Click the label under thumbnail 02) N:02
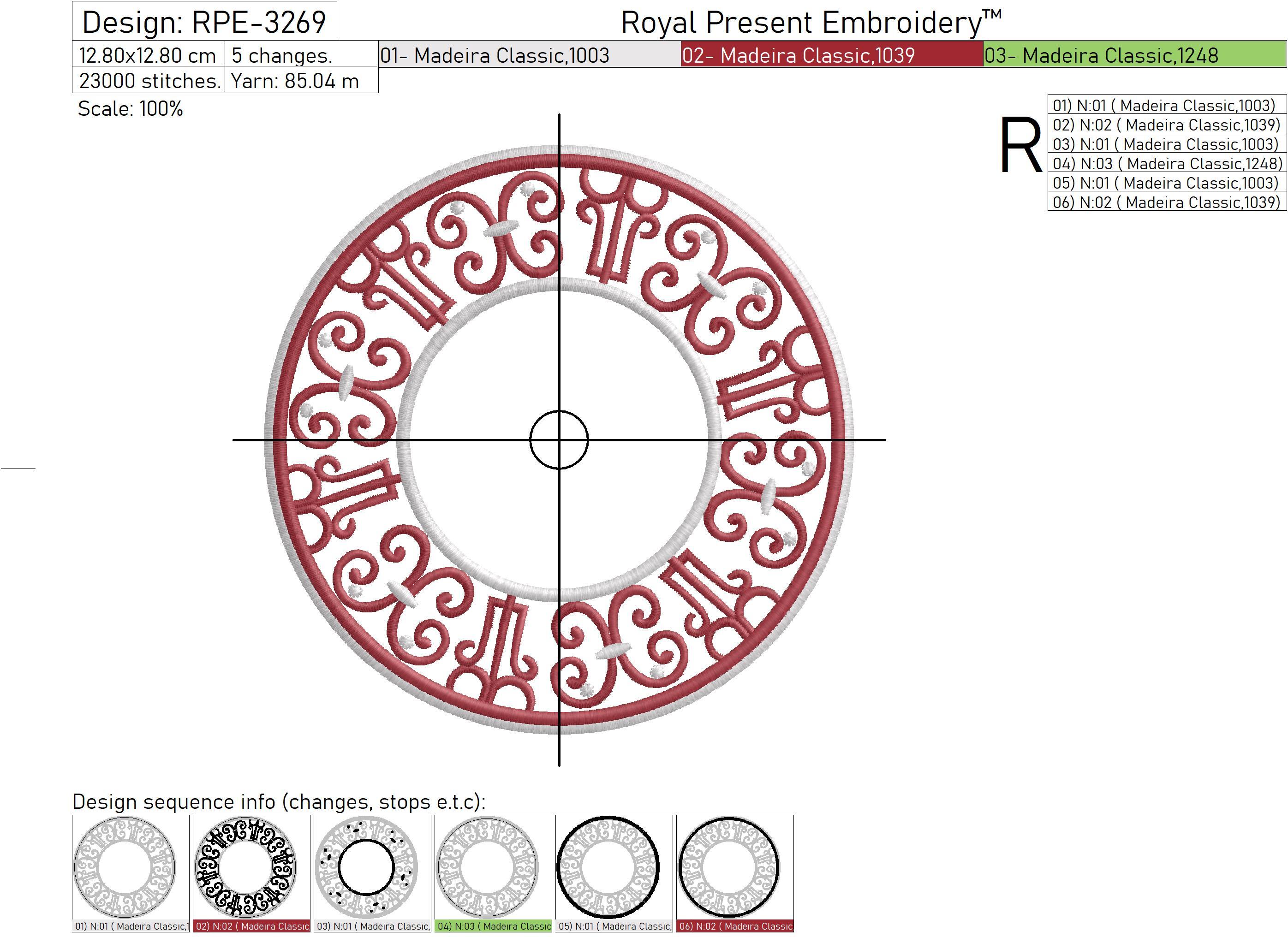This screenshot has height=937, width=1288. click(x=251, y=926)
